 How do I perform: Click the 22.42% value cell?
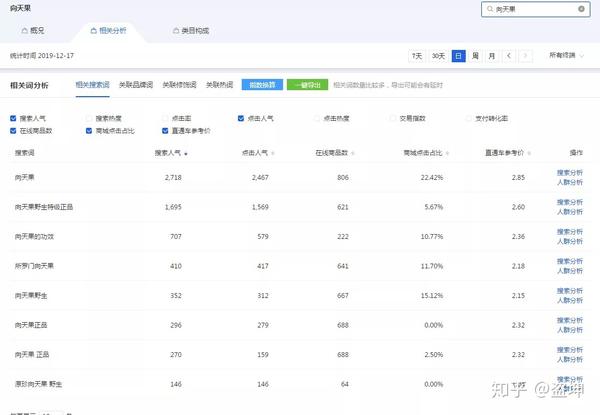[432, 177]
